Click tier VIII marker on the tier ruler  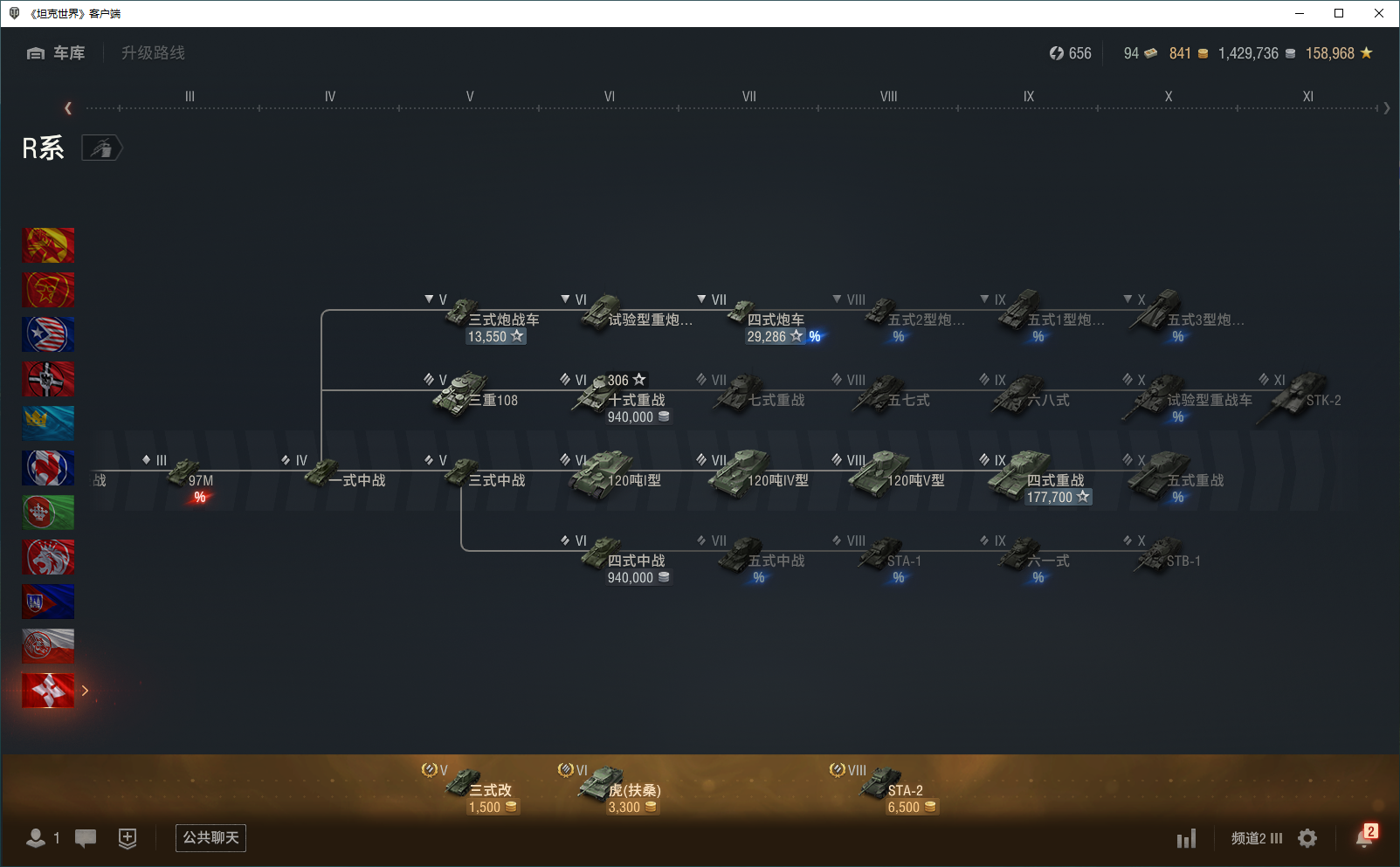click(888, 97)
